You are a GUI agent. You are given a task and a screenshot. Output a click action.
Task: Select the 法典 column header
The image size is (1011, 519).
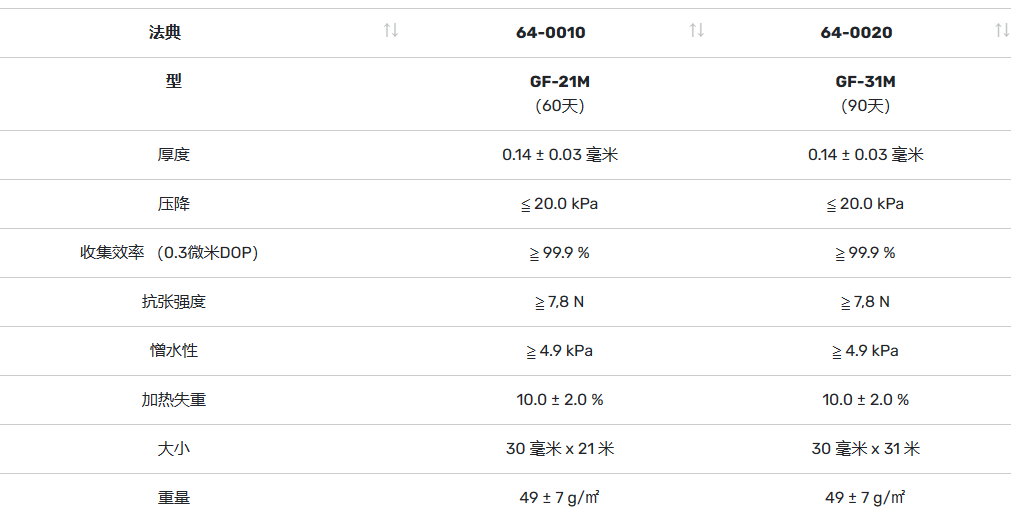pyautogui.click(x=164, y=32)
